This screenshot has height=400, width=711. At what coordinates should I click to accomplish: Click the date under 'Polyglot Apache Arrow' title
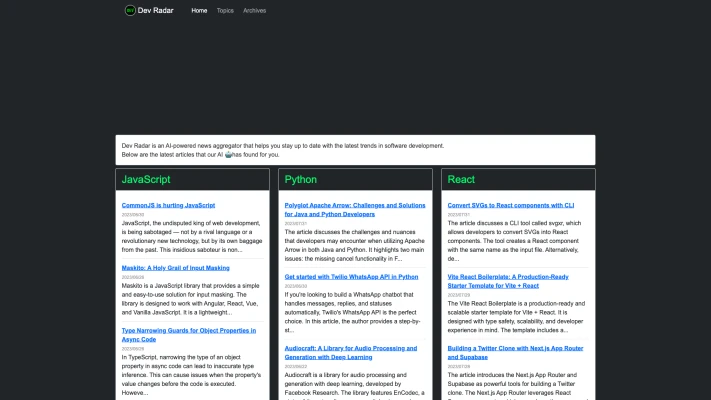(296, 224)
